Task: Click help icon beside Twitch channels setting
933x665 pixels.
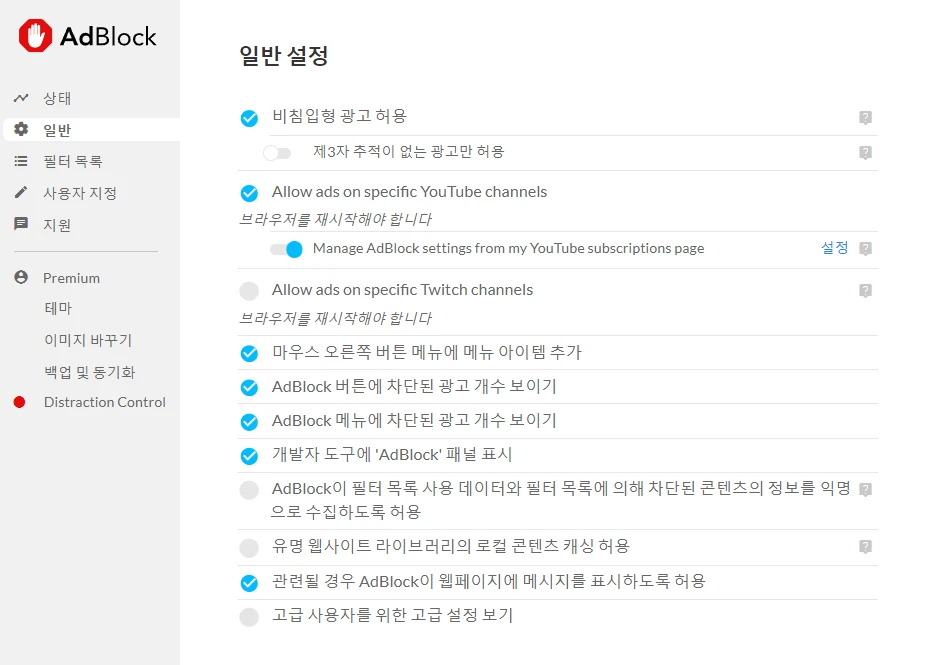Action: tap(864, 290)
